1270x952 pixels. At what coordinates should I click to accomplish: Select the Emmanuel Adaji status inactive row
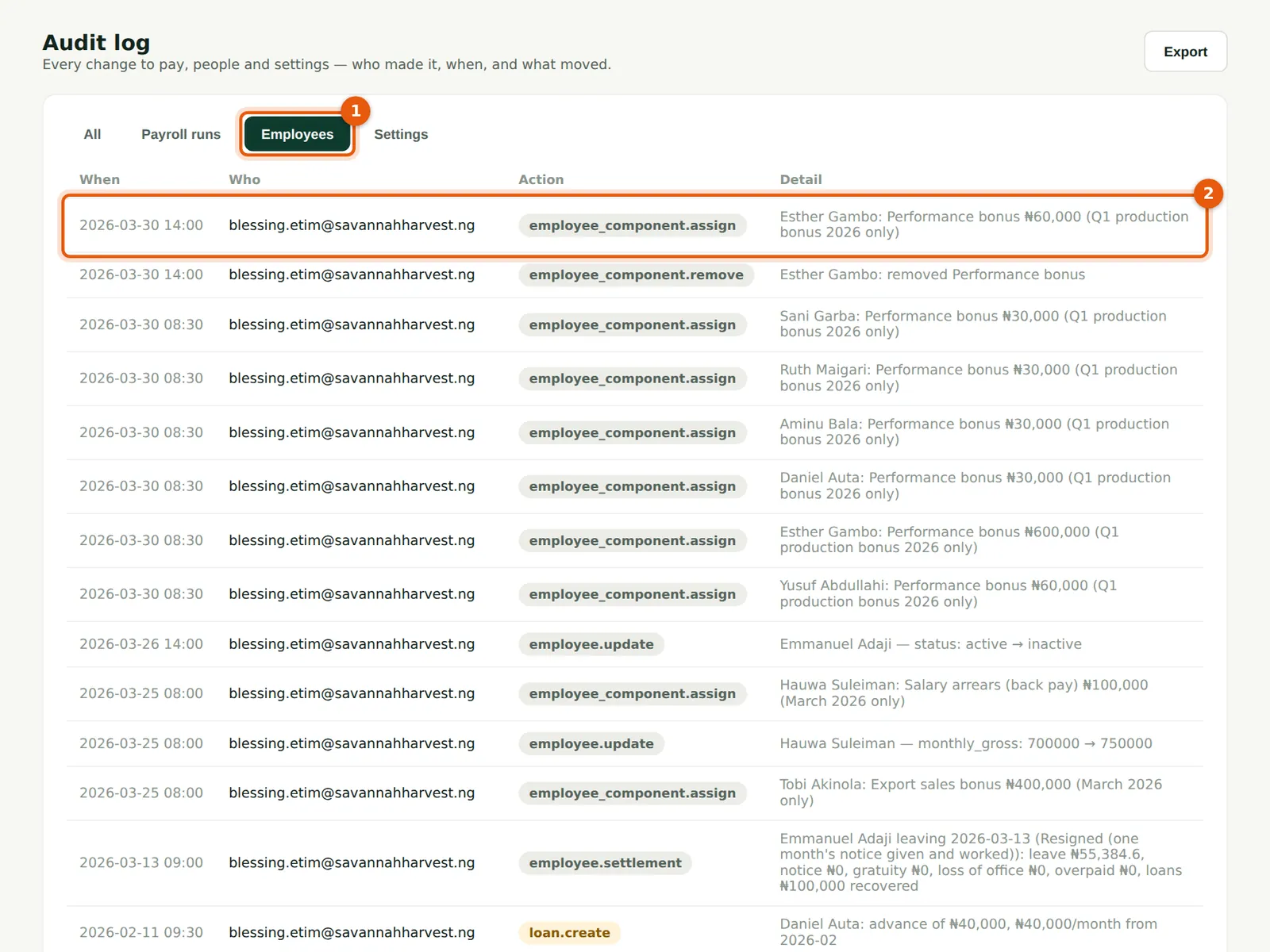click(x=635, y=644)
